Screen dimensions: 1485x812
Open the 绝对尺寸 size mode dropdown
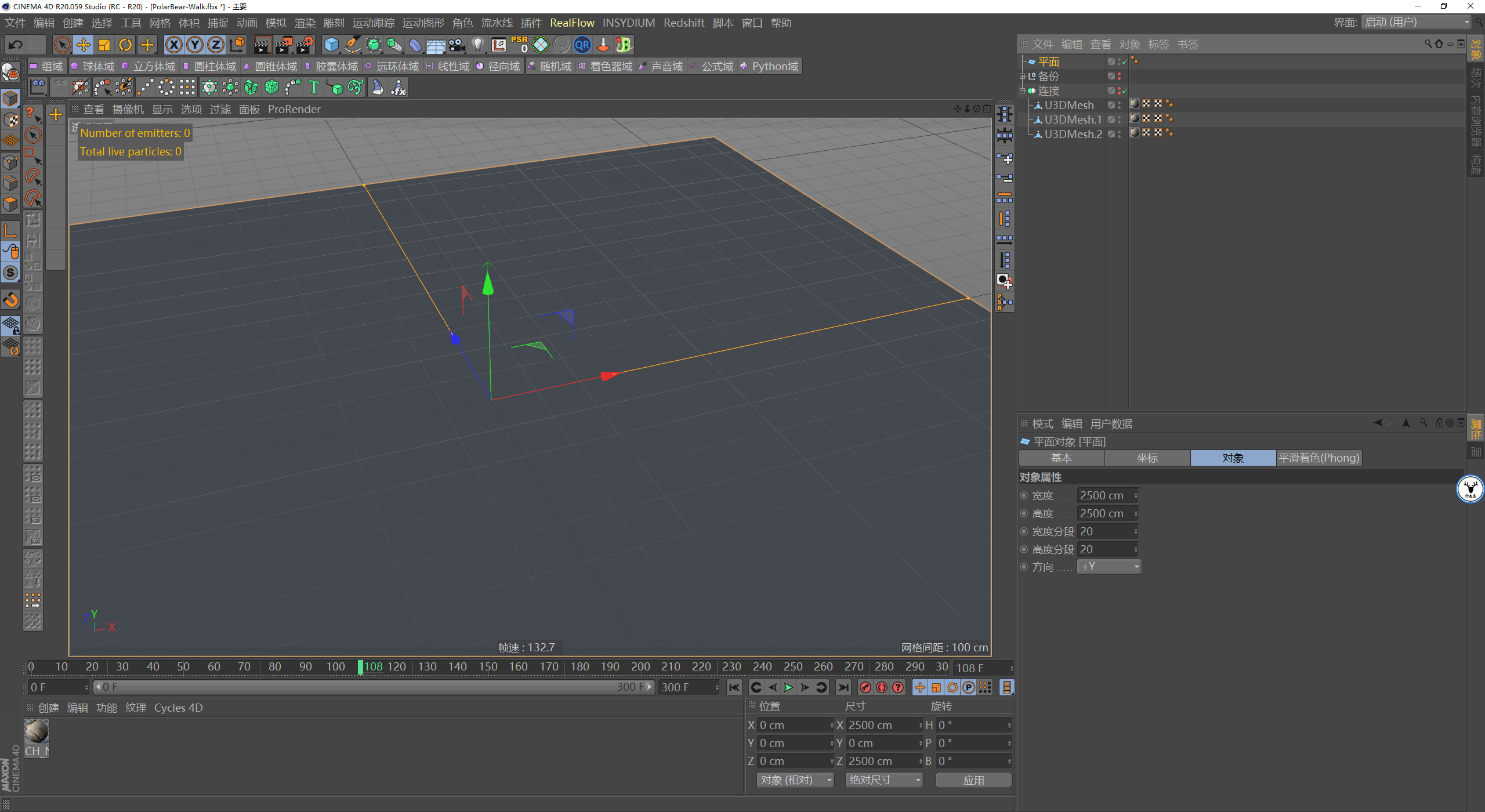(883, 780)
